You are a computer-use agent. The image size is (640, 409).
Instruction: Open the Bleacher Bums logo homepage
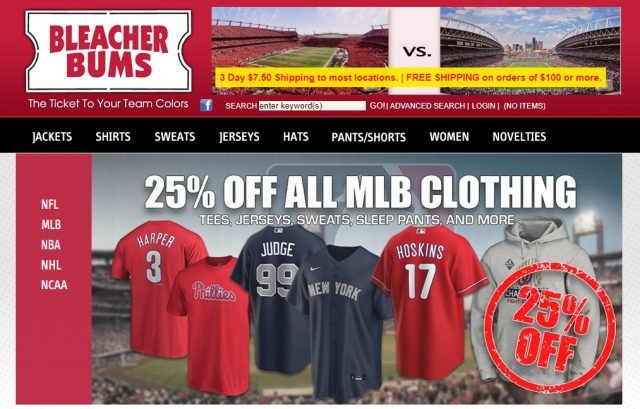[x=109, y=51]
